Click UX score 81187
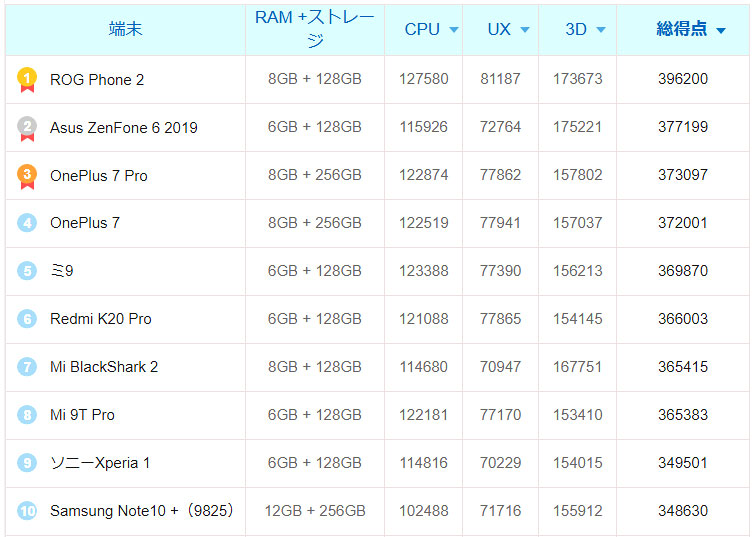This screenshot has height=537, width=753. pyautogui.click(x=500, y=79)
